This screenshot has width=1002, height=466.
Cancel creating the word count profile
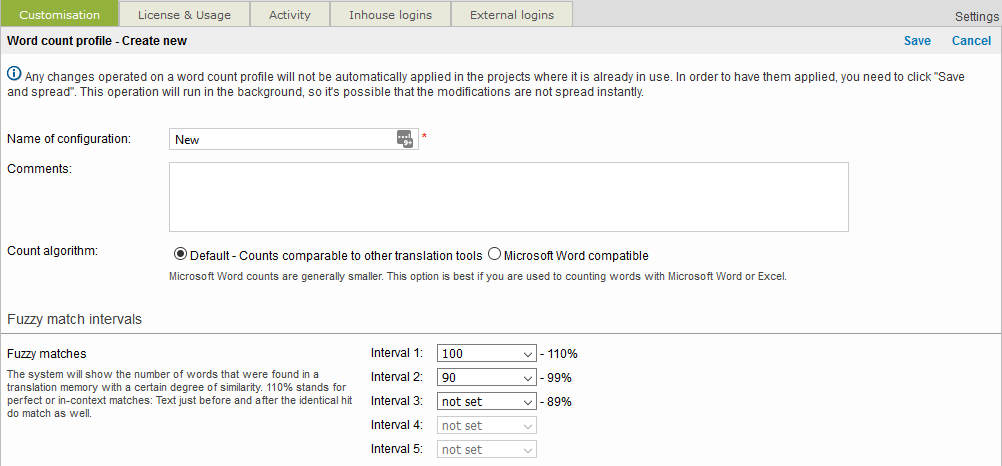click(971, 41)
